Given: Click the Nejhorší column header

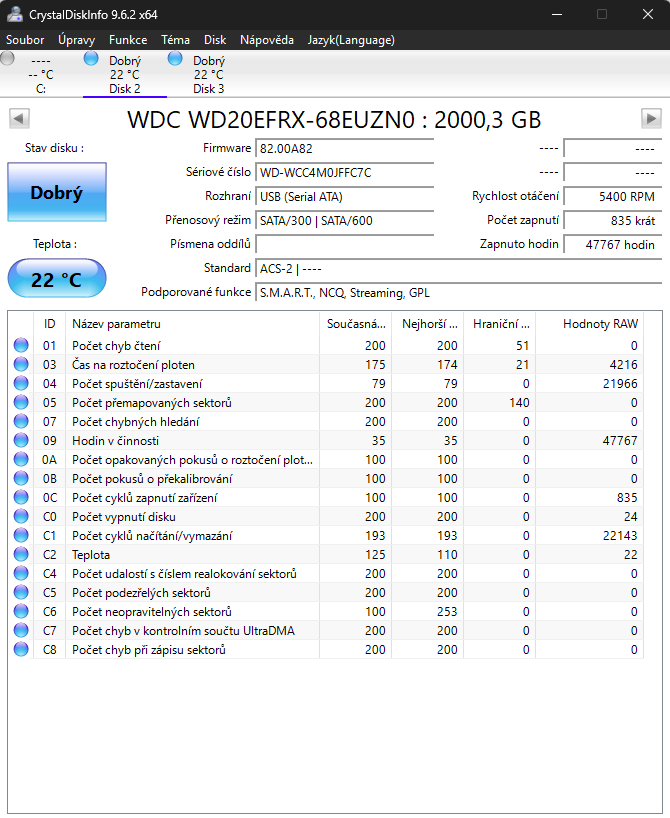Looking at the screenshot, I should [428, 324].
